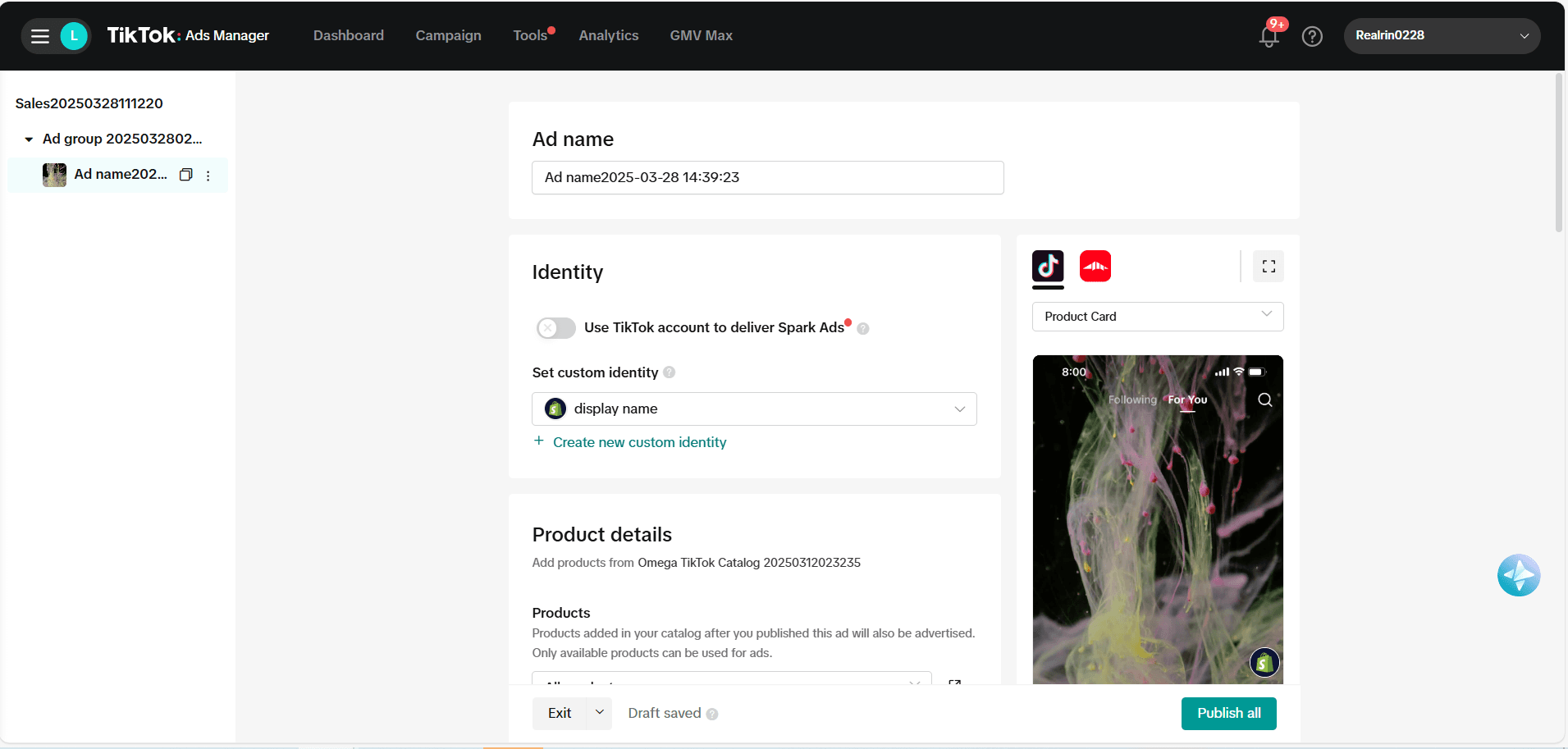Expand ad preview to fullscreen
Viewport: 1568px width, 749px height.
(1268, 267)
